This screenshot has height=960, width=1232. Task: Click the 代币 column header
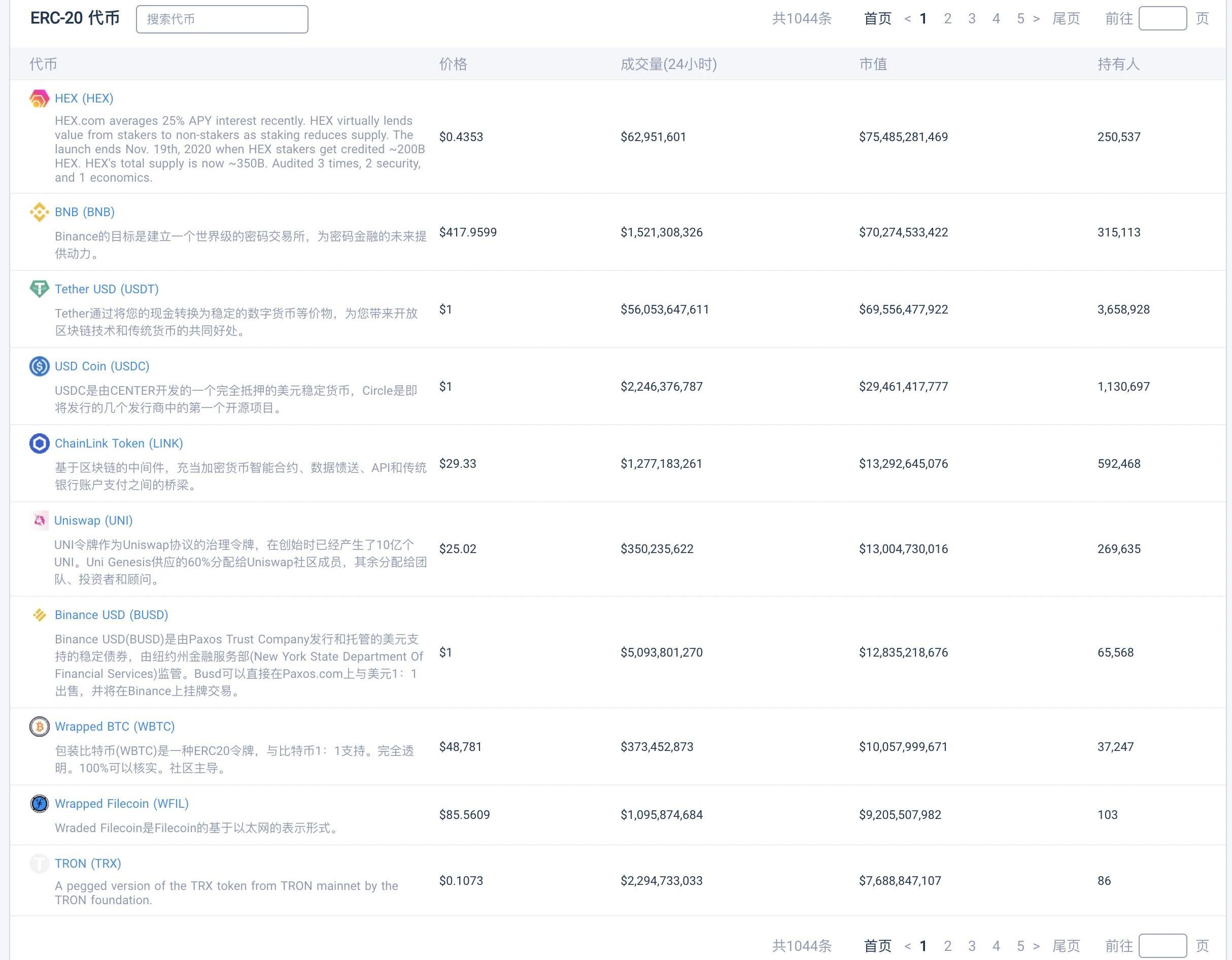44,64
